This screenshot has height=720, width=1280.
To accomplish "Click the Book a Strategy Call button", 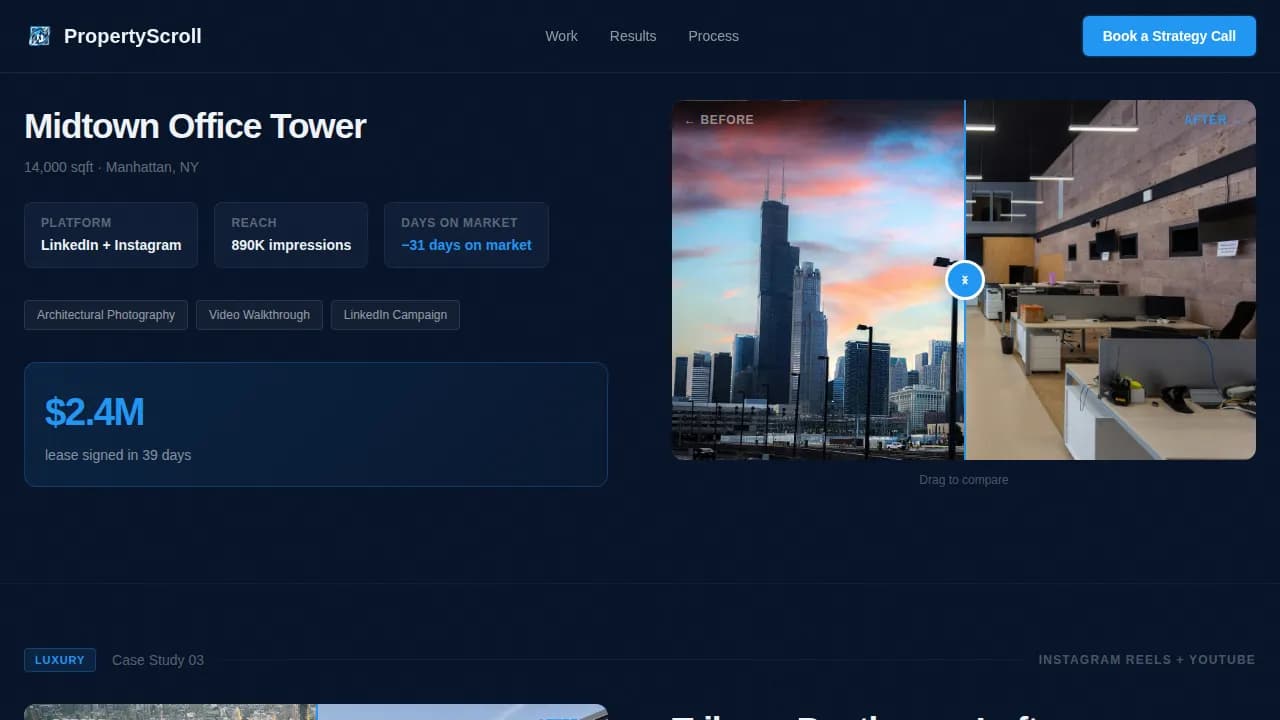I will click(x=1169, y=36).
